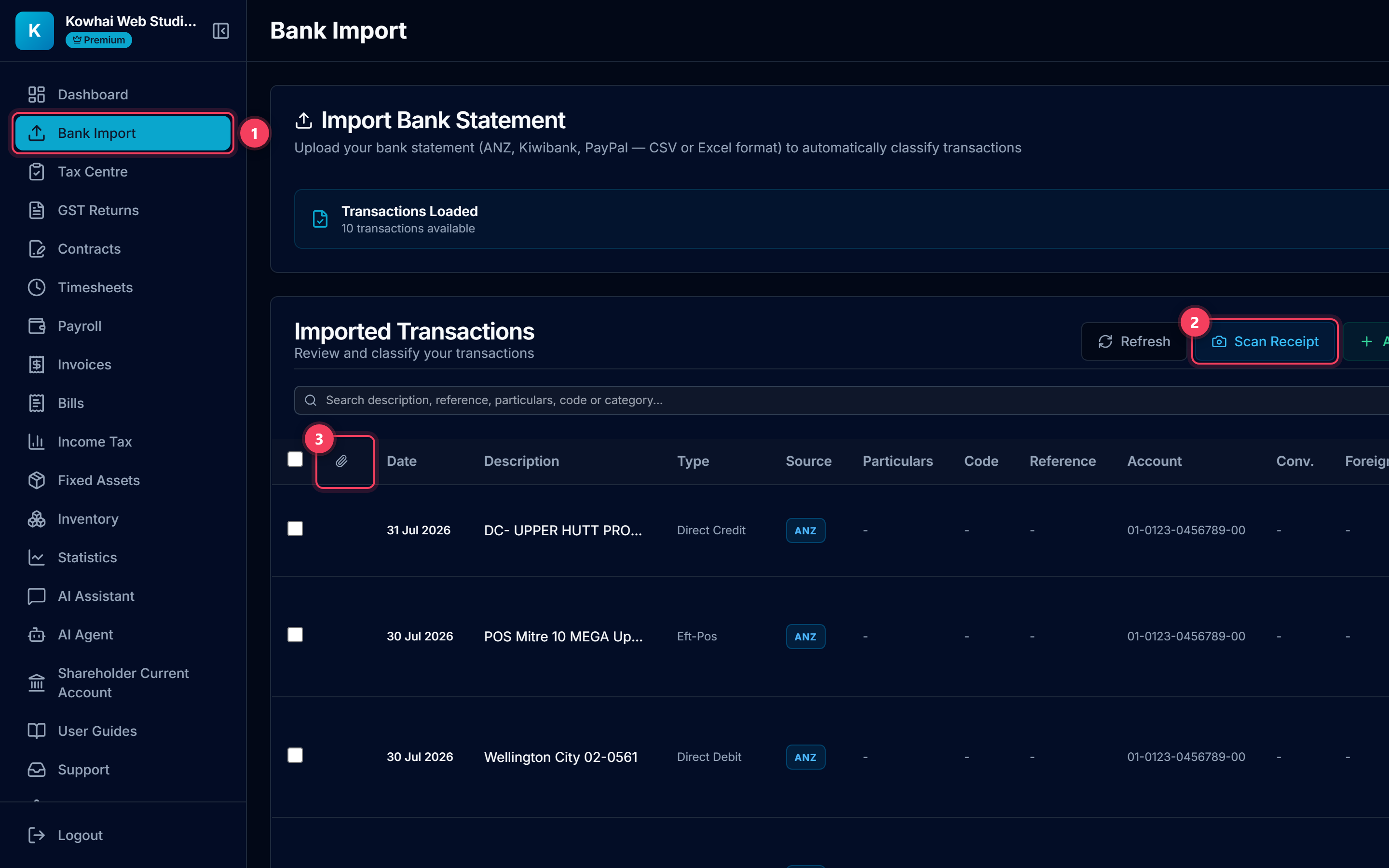Click the Premium badge
The height and width of the screenshot is (868, 1389).
[99, 40]
